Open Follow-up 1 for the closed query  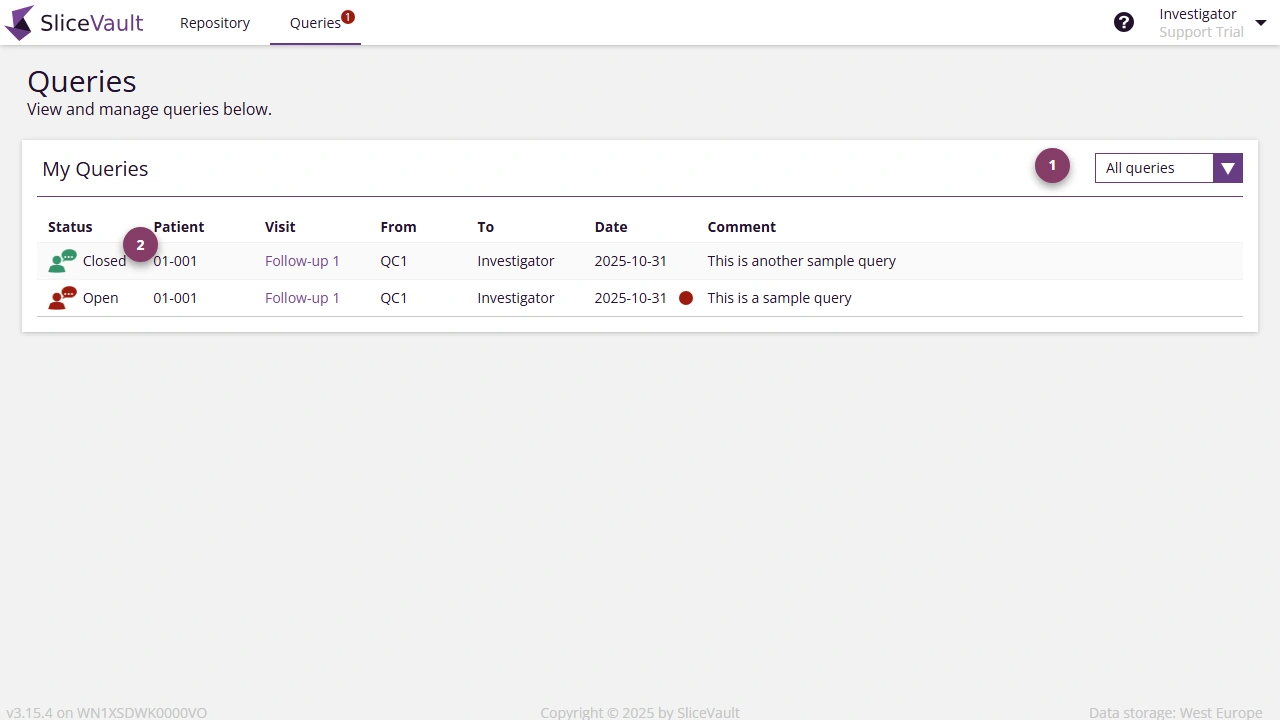(302, 260)
